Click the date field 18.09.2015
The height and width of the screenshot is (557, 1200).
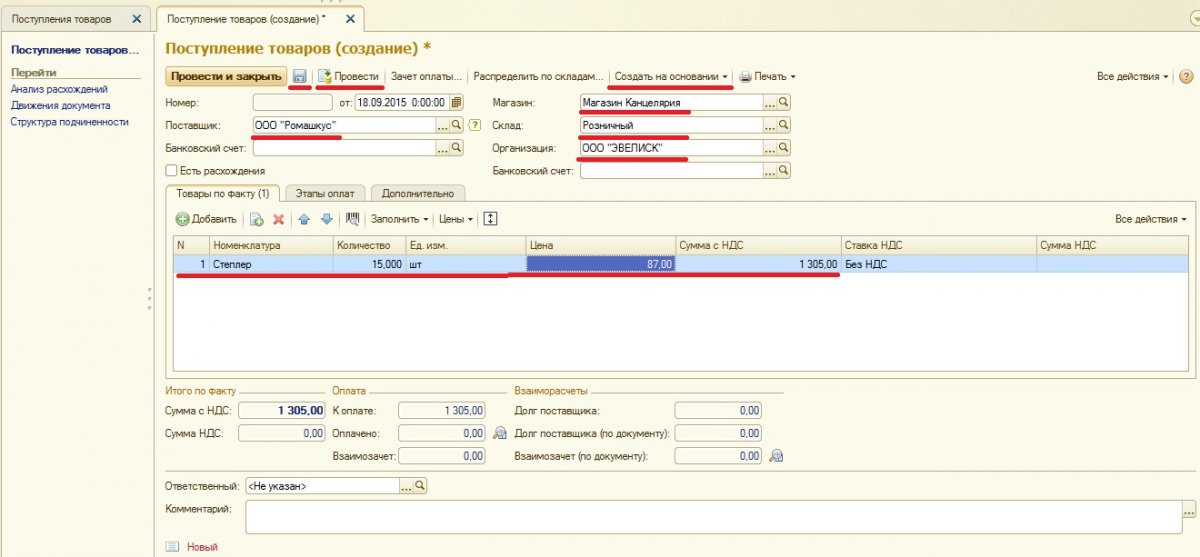point(402,101)
